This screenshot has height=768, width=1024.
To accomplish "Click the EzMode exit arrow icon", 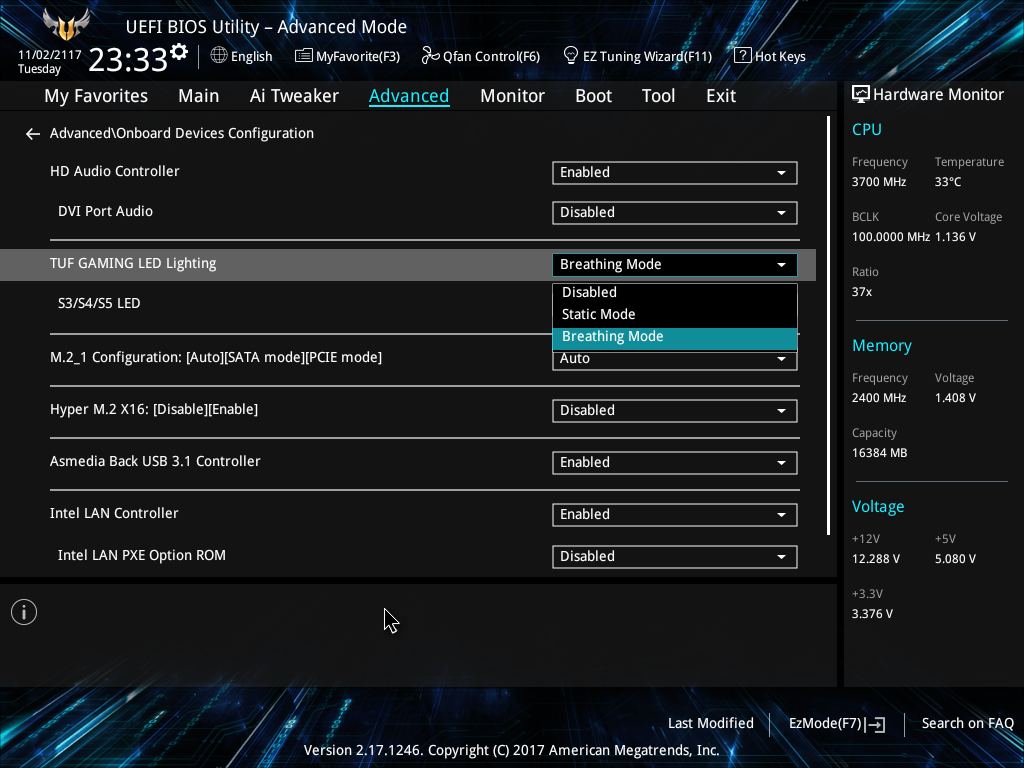I will click(876, 724).
